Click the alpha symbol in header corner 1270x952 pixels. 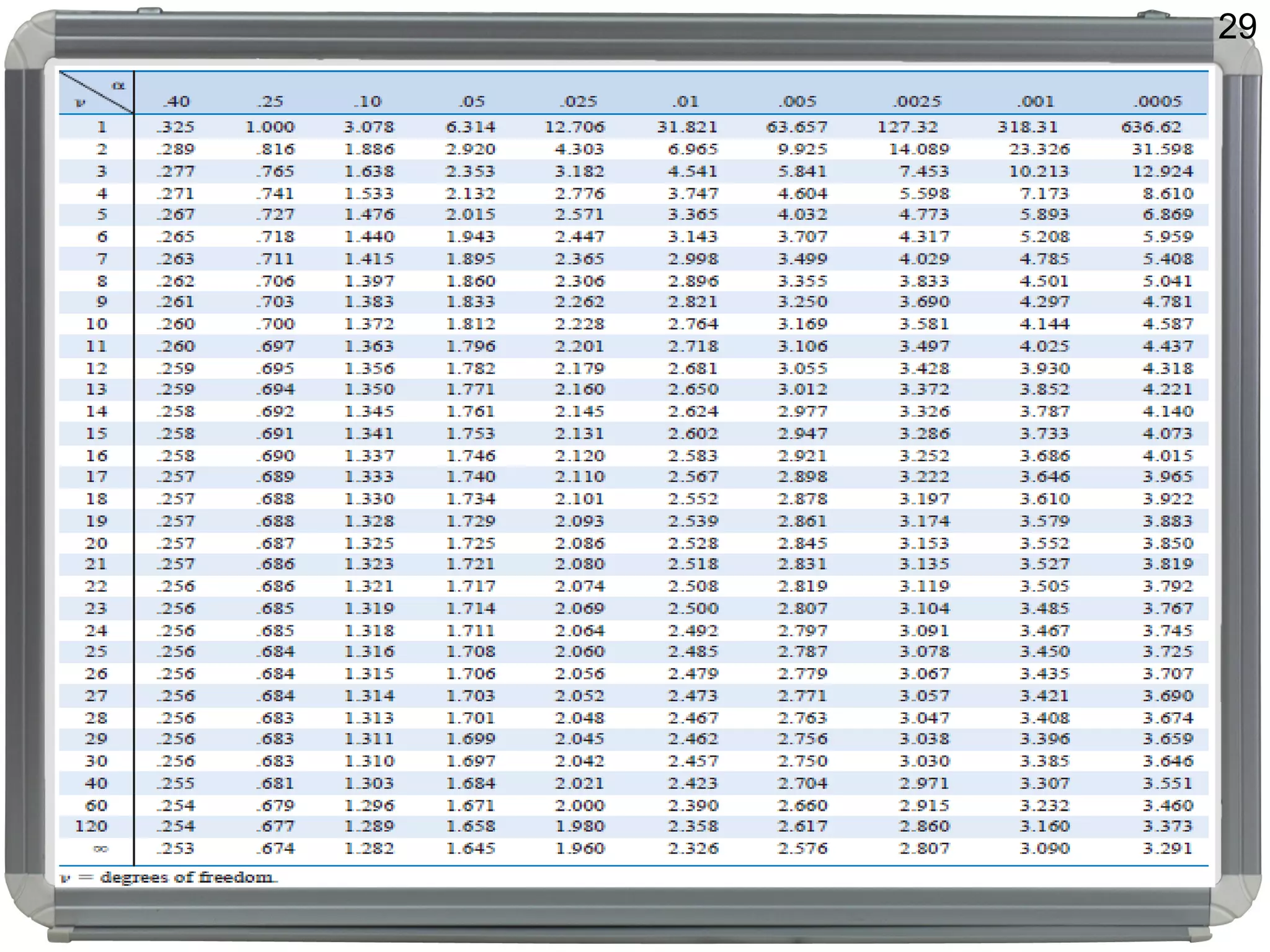pos(118,85)
